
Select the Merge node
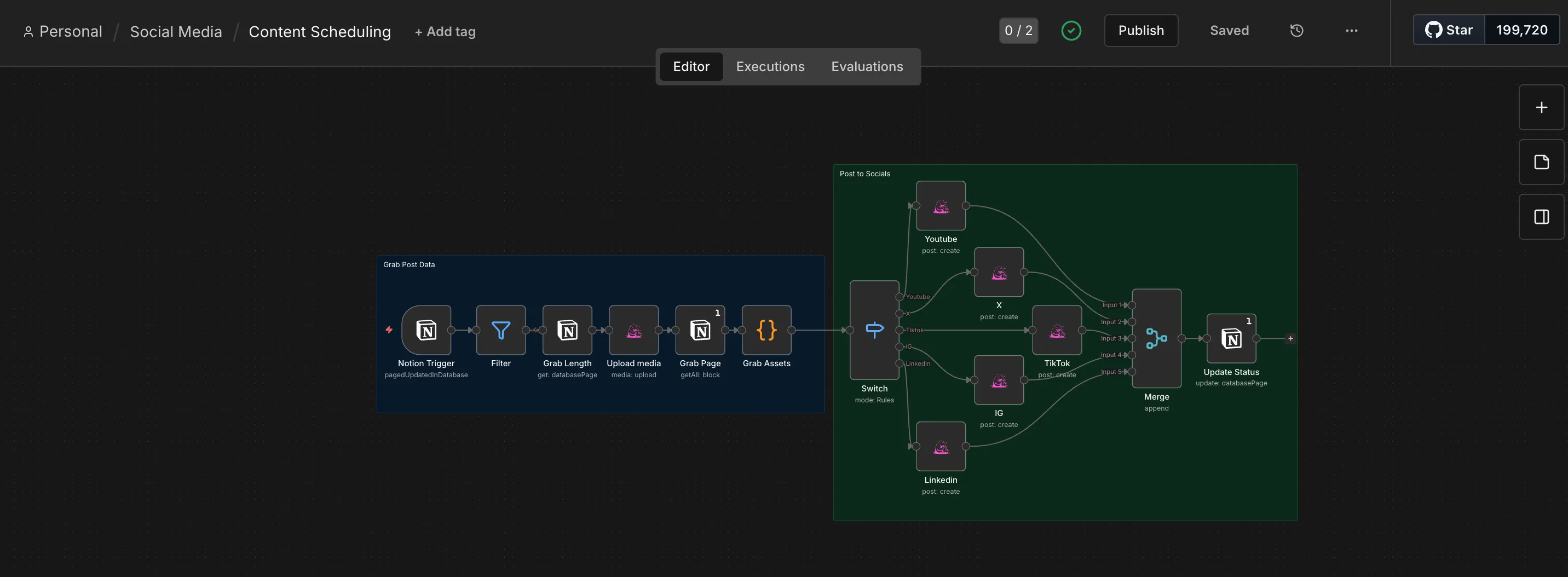tap(1156, 338)
